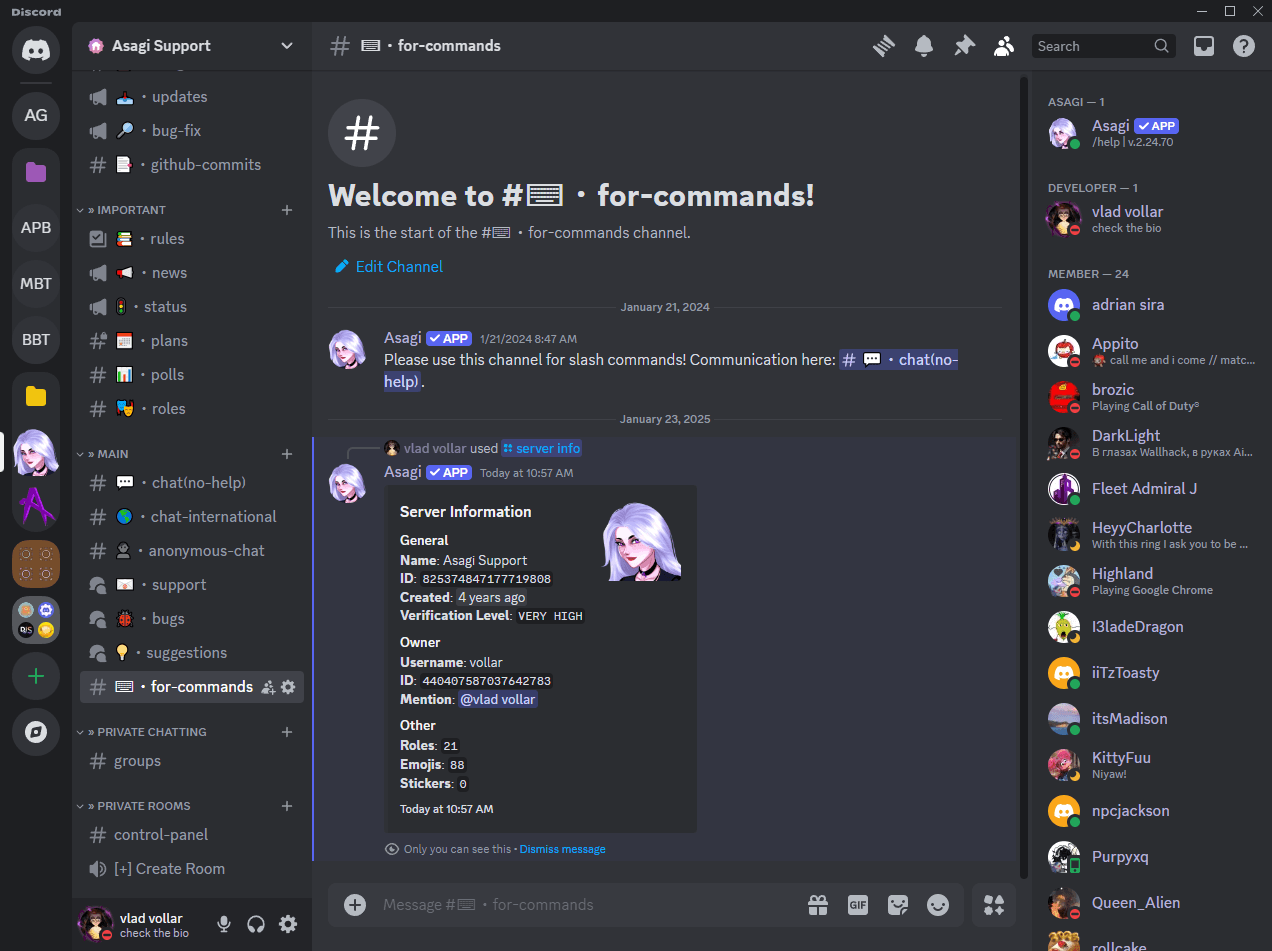The image size is (1272, 951).
Task: Follow the chat(no-help) channel mention
Action: tap(899, 360)
